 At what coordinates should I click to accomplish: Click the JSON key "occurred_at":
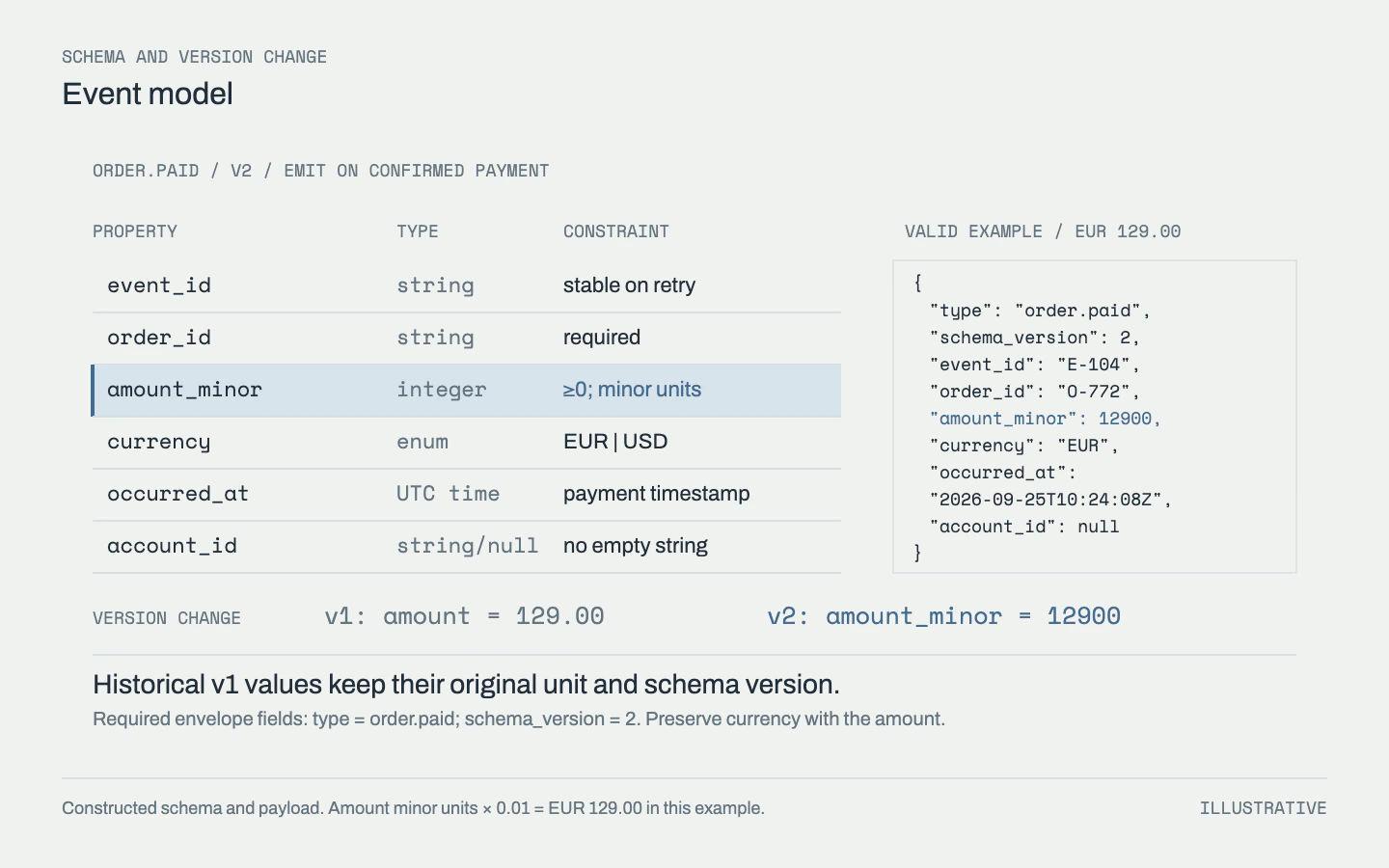pos(1003,473)
